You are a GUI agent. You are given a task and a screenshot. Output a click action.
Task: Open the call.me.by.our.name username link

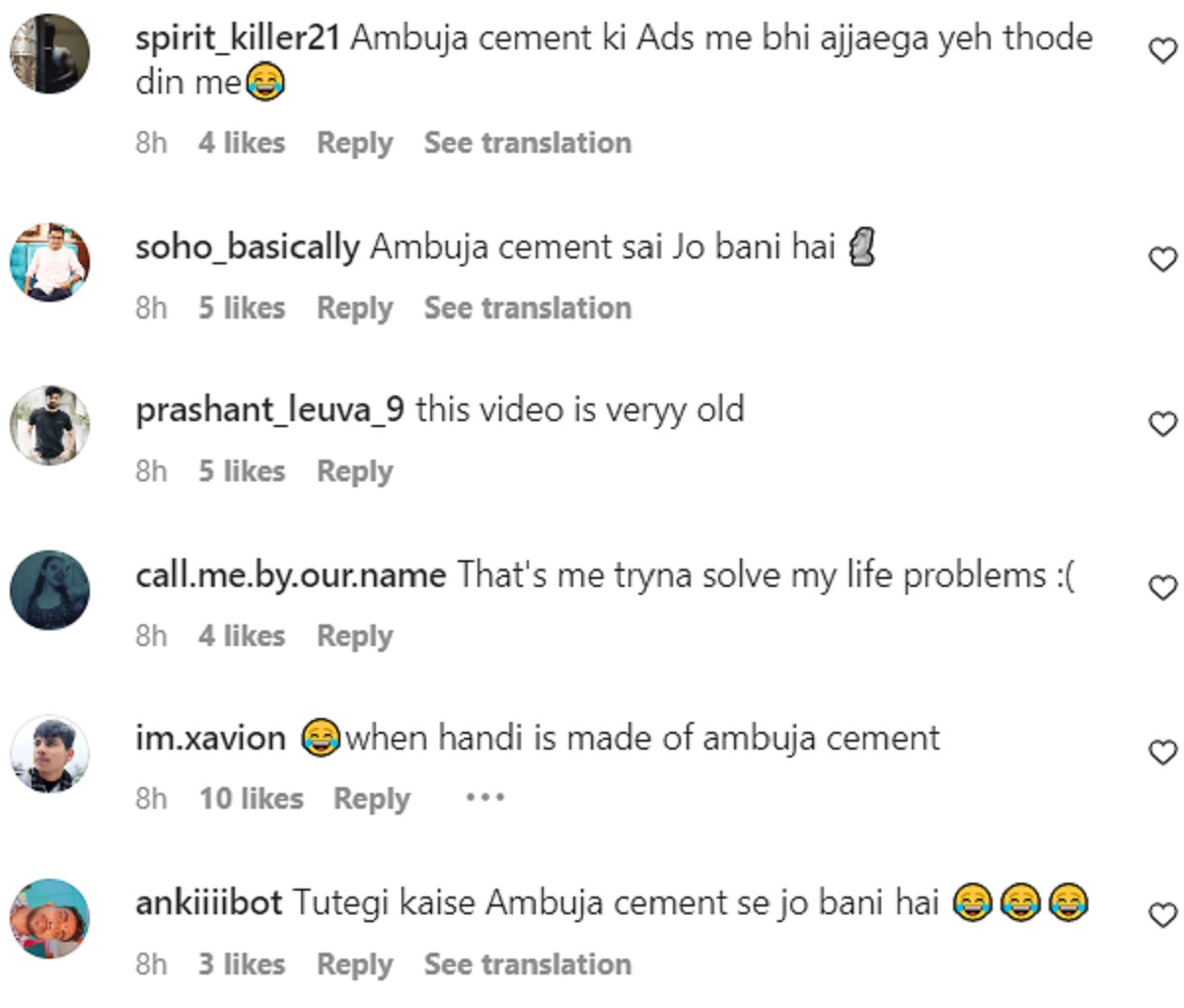coord(290,575)
